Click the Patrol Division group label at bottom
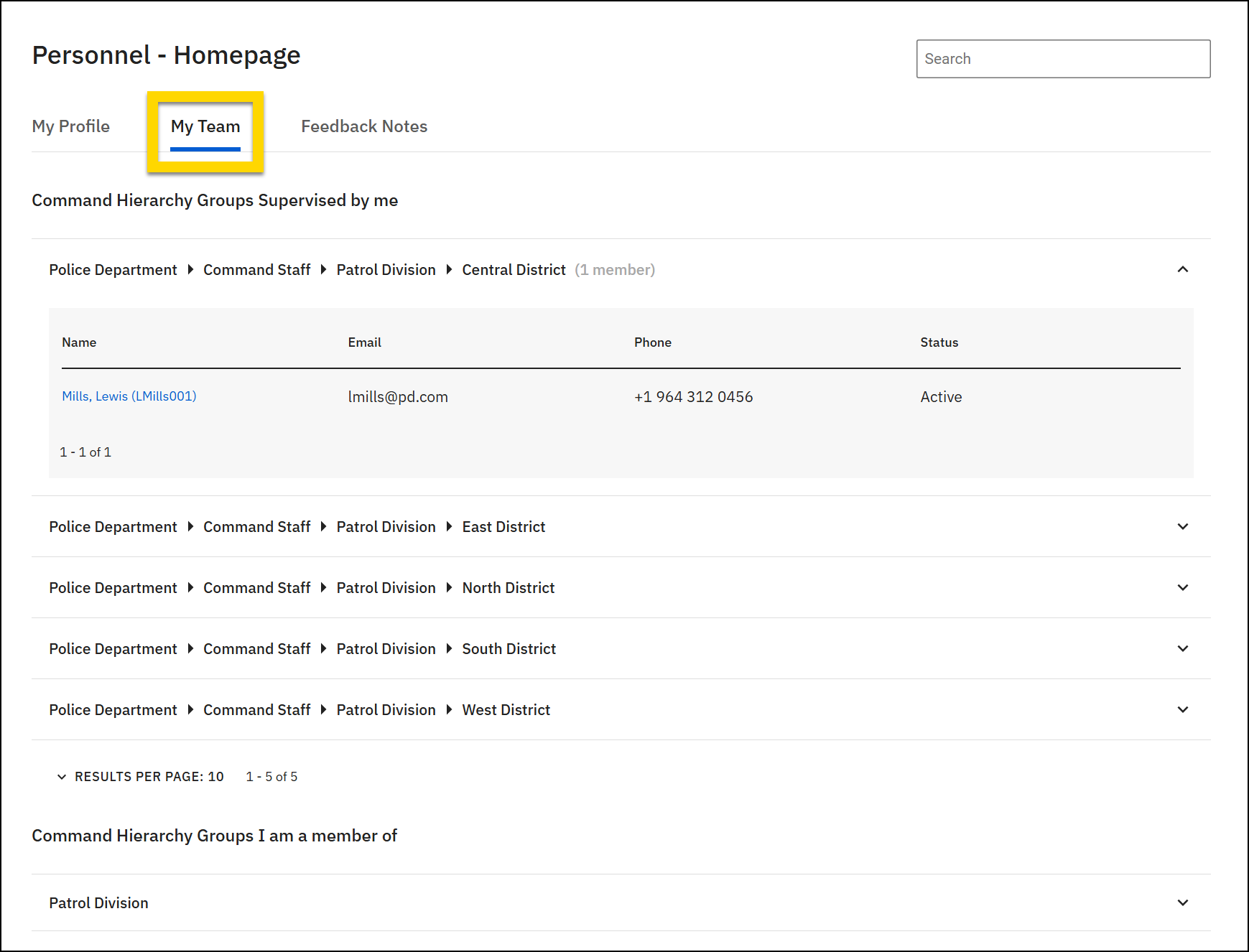The image size is (1249, 952). [99, 903]
